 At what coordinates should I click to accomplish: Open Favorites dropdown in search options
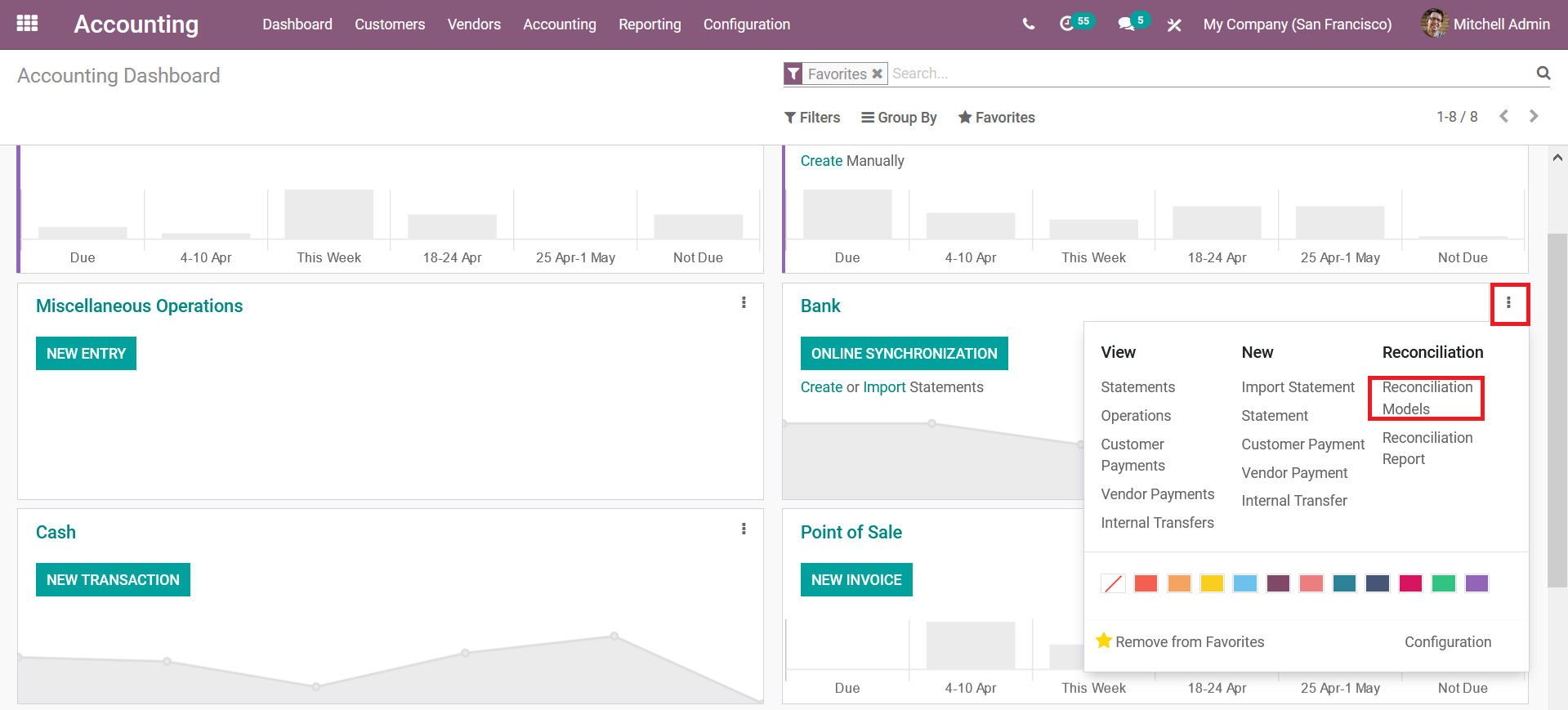pos(997,118)
